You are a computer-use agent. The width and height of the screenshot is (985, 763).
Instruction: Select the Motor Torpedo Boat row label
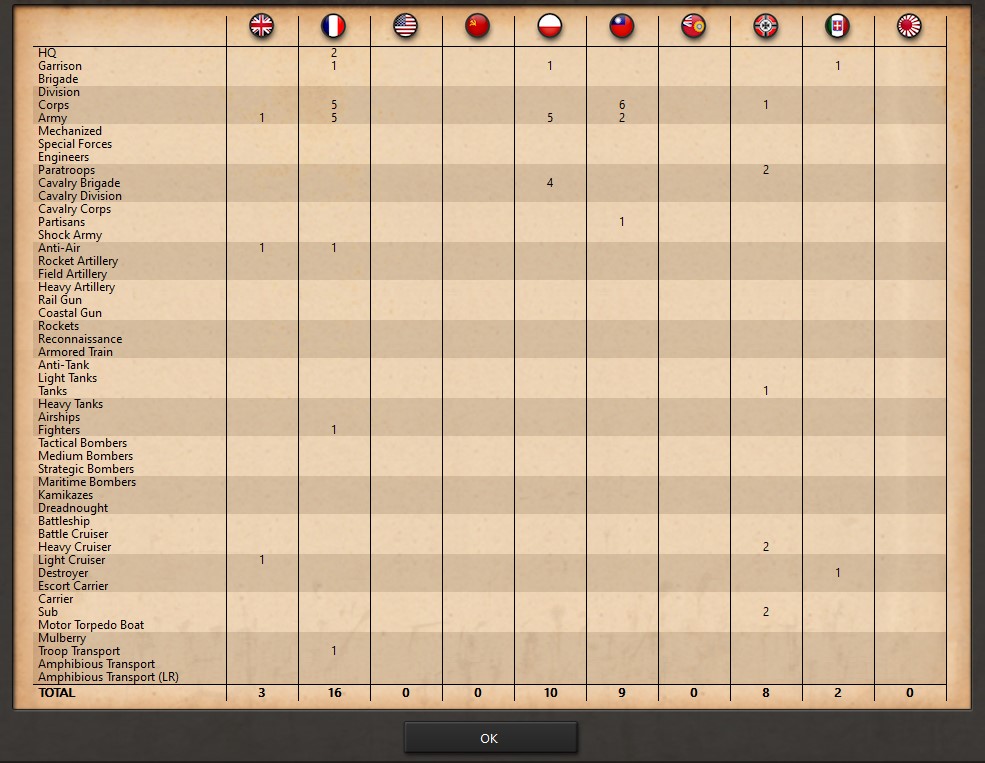(x=91, y=625)
